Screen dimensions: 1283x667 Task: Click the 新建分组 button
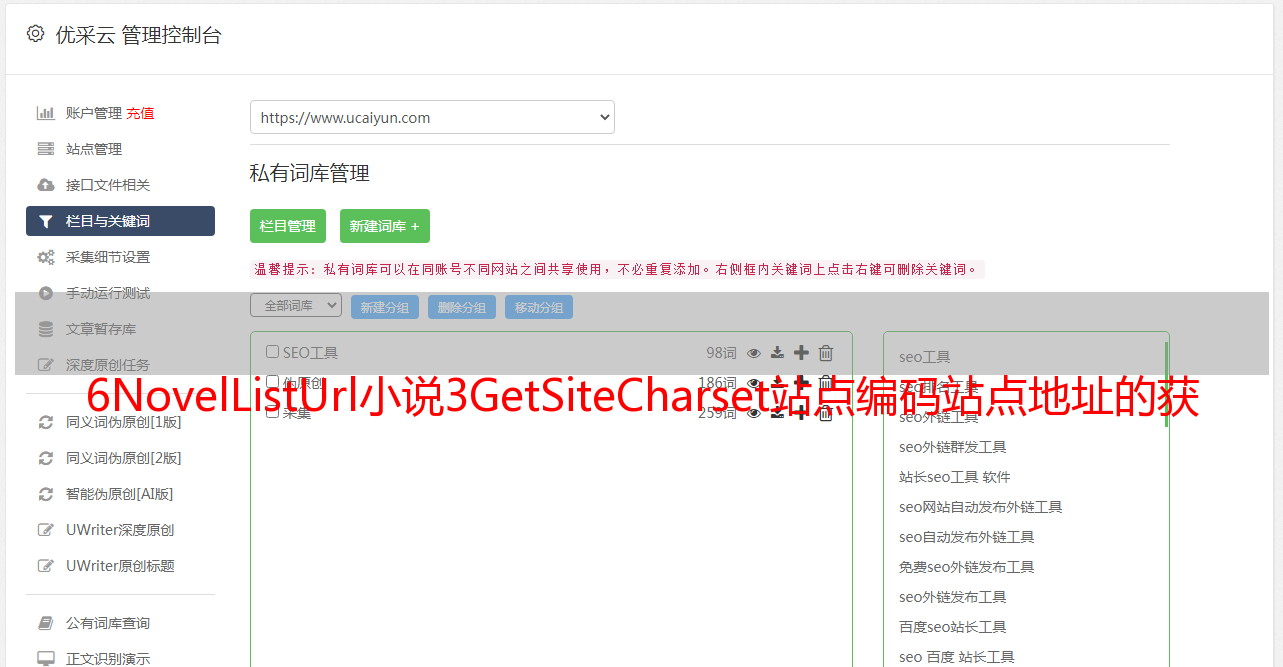pos(385,307)
